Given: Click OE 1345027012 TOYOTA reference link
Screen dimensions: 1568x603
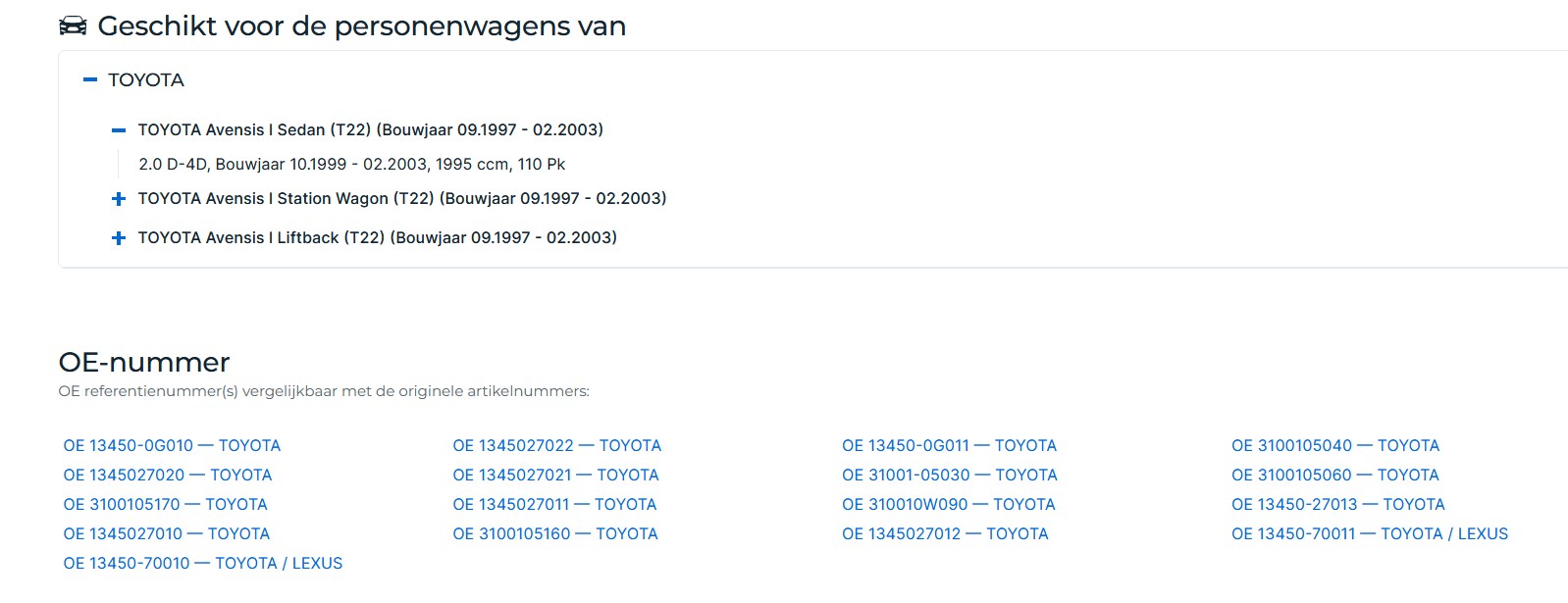Looking at the screenshot, I should [945, 534].
